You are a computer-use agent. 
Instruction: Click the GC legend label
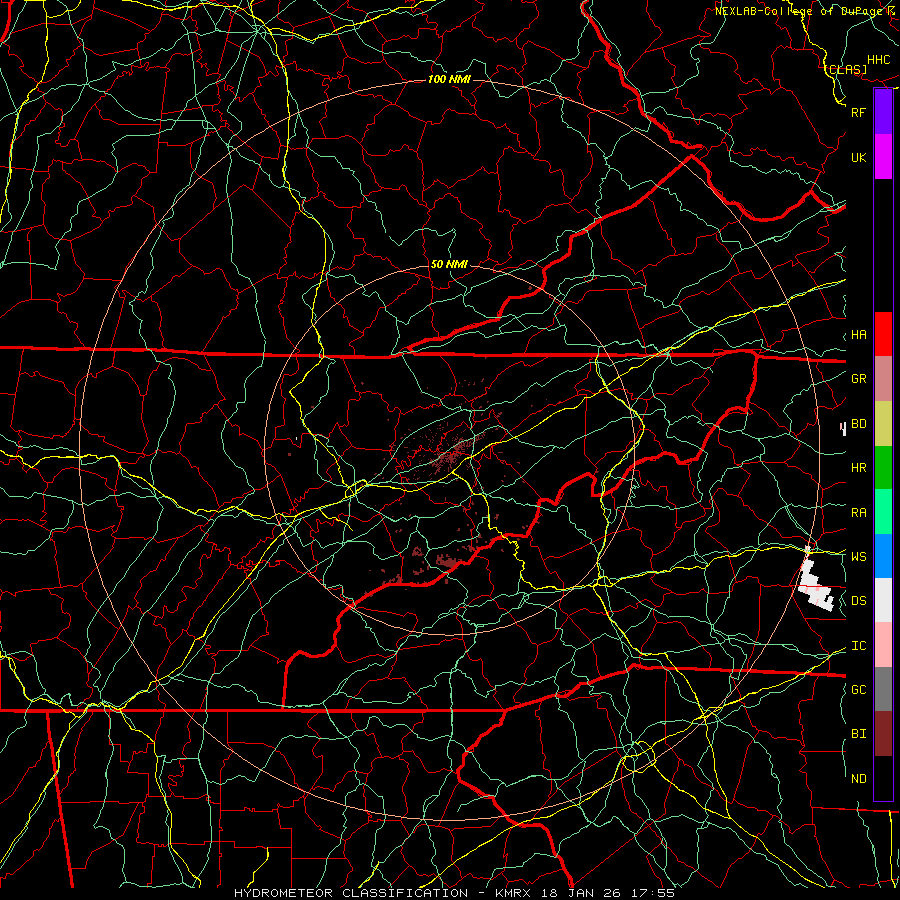(859, 690)
